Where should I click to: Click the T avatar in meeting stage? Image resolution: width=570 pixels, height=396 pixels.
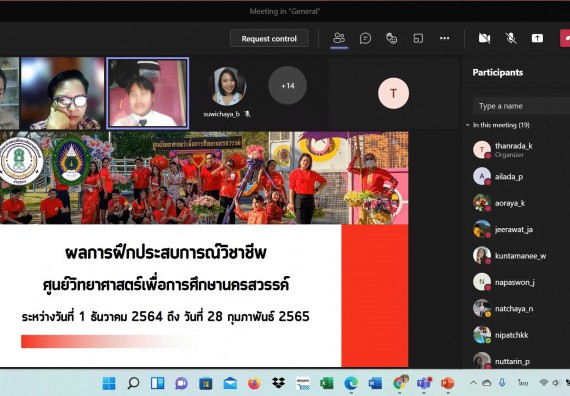coord(393,93)
